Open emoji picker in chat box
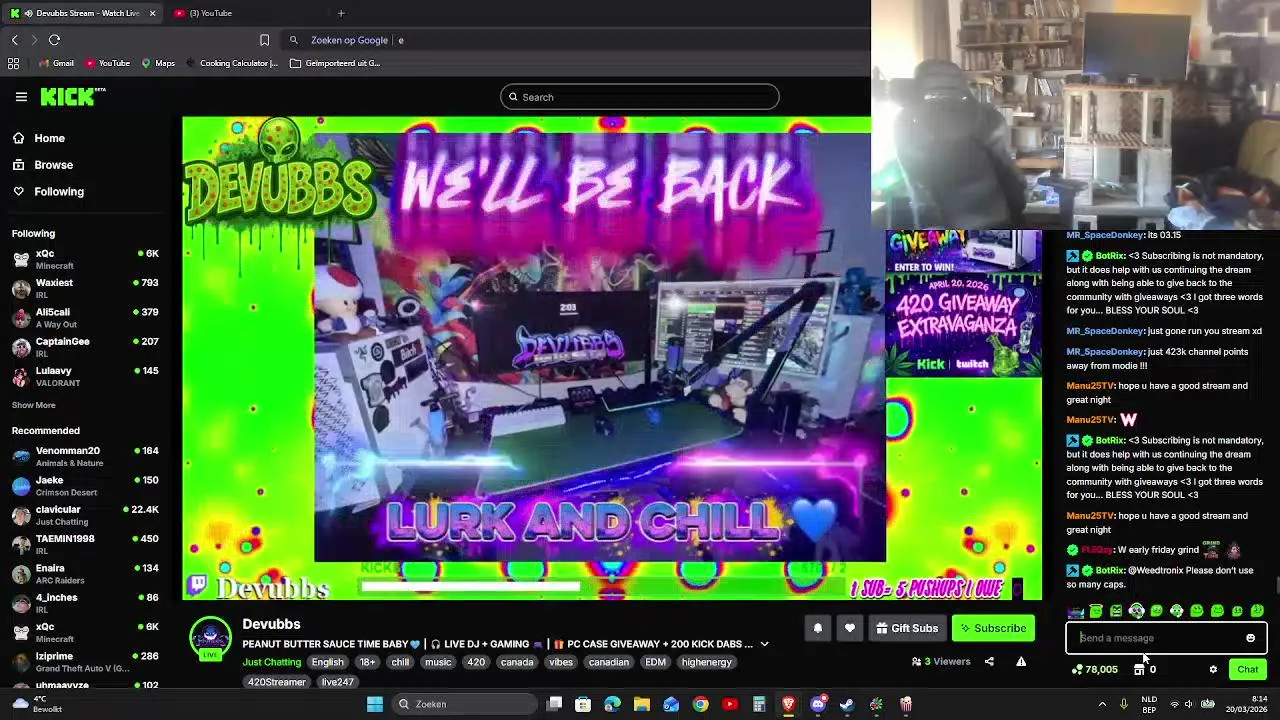The image size is (1280, 720). [1250, 638]
